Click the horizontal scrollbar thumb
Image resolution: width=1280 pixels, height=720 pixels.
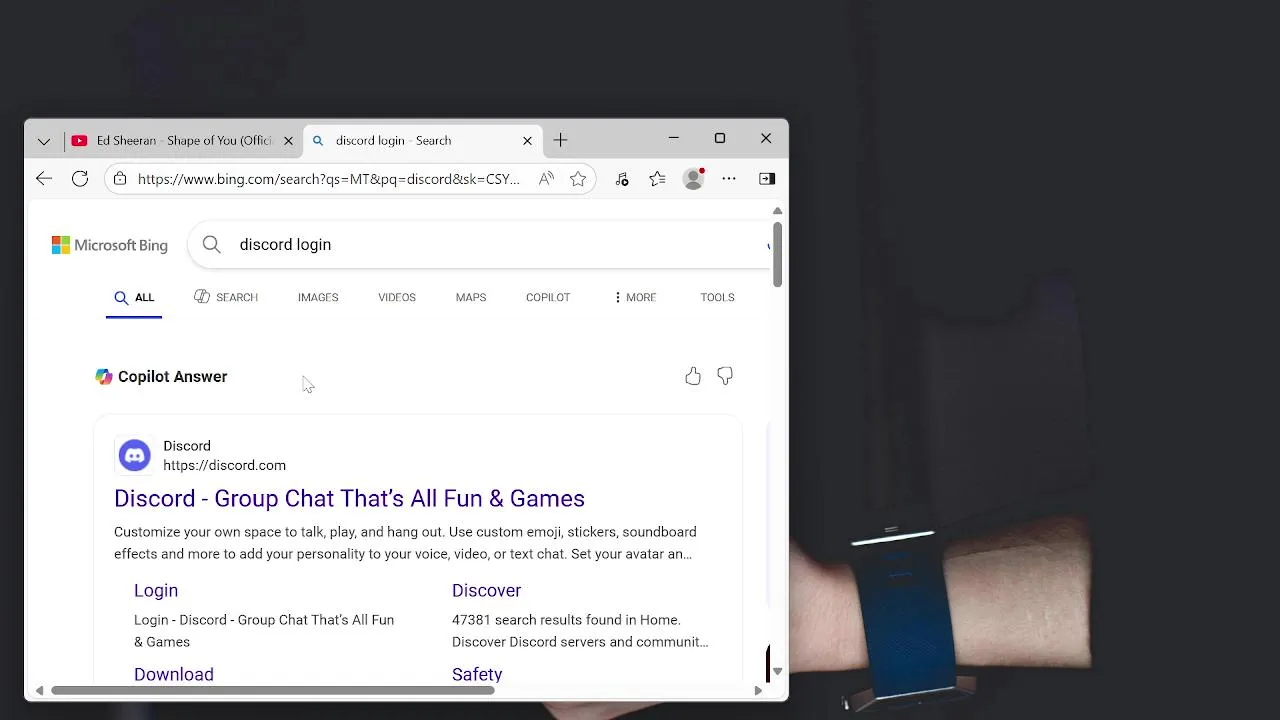272,690
